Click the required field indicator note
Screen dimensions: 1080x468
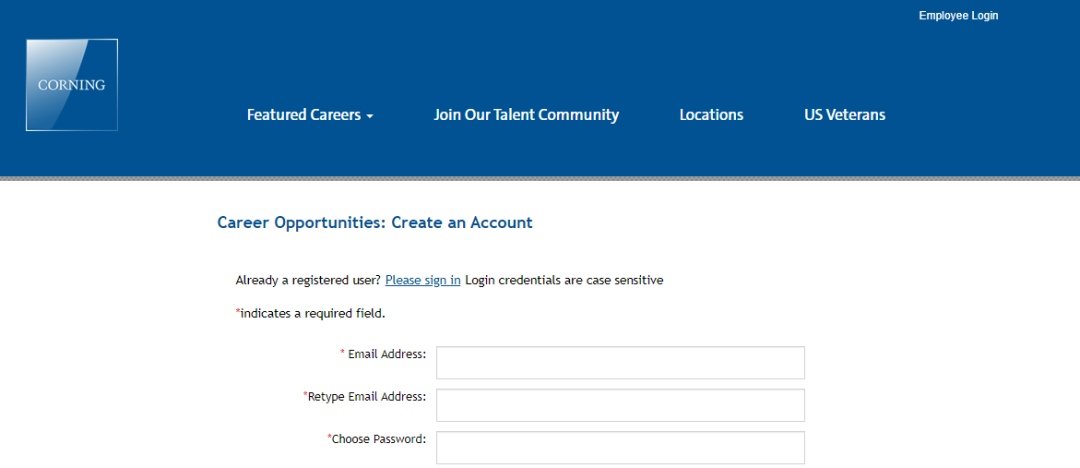tap(311, 314)
